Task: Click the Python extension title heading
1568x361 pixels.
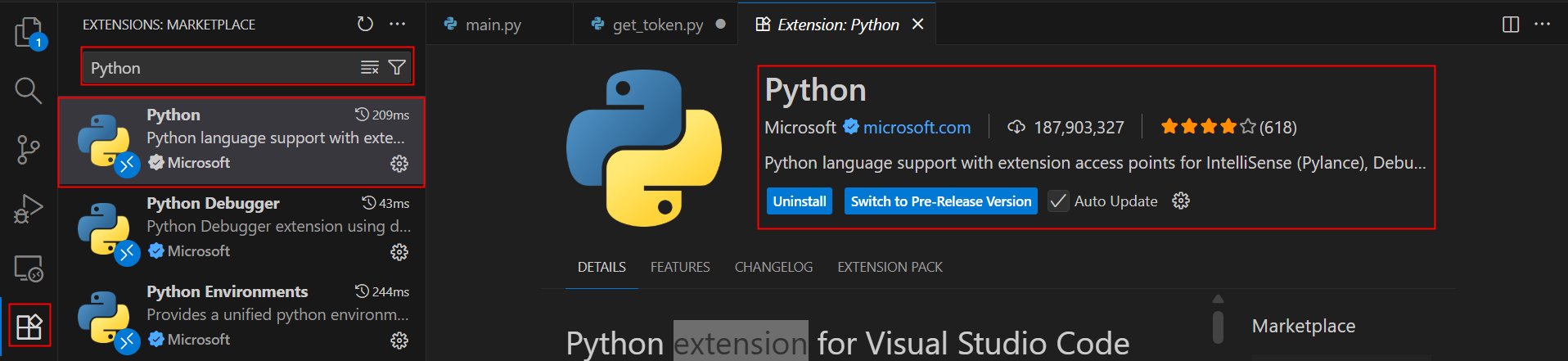Action: (x=815, y=90)
